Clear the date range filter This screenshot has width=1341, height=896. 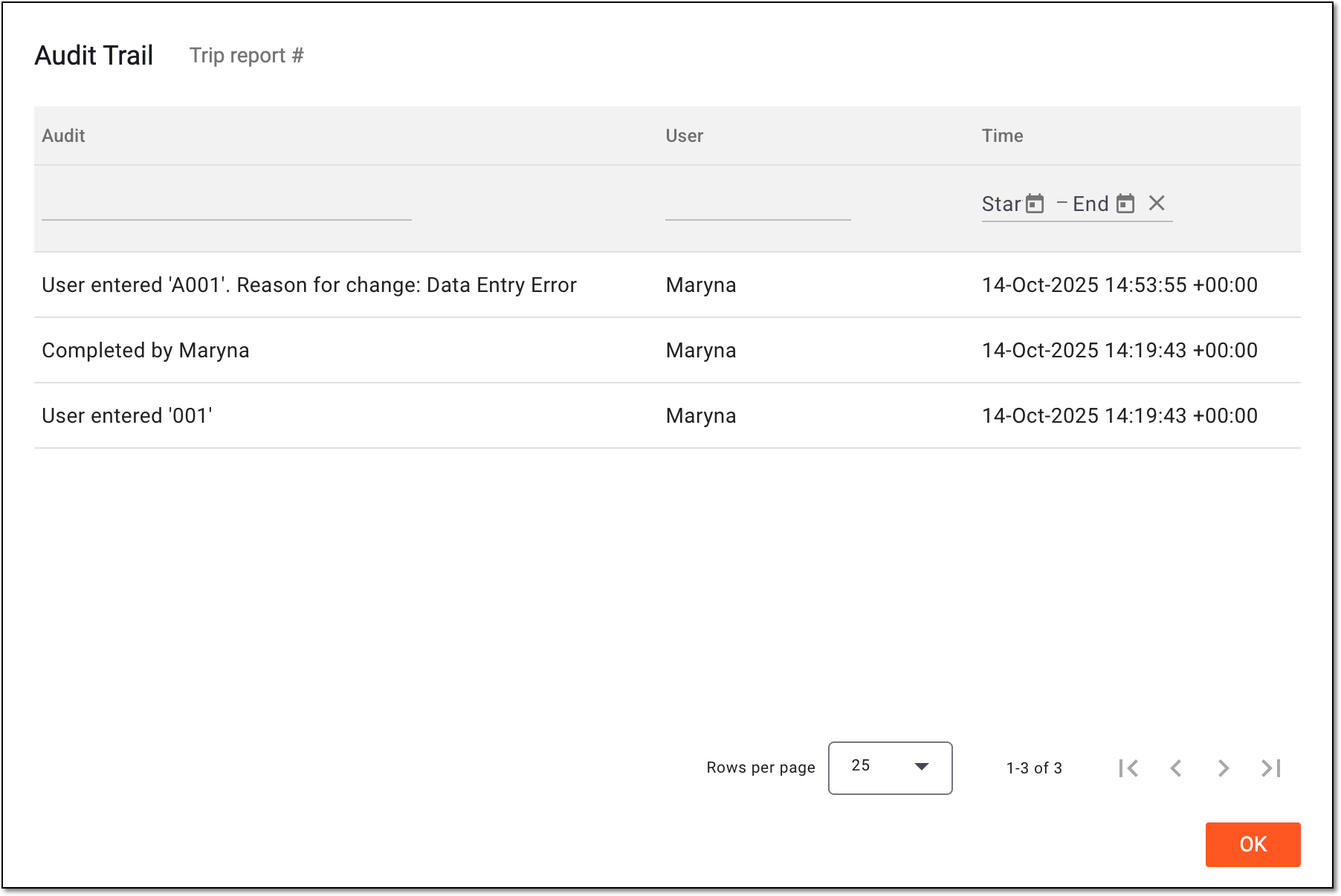point(1157,203)
